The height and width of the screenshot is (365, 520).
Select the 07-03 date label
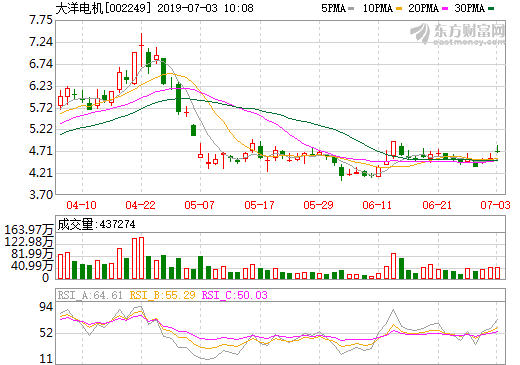(495, 205)
